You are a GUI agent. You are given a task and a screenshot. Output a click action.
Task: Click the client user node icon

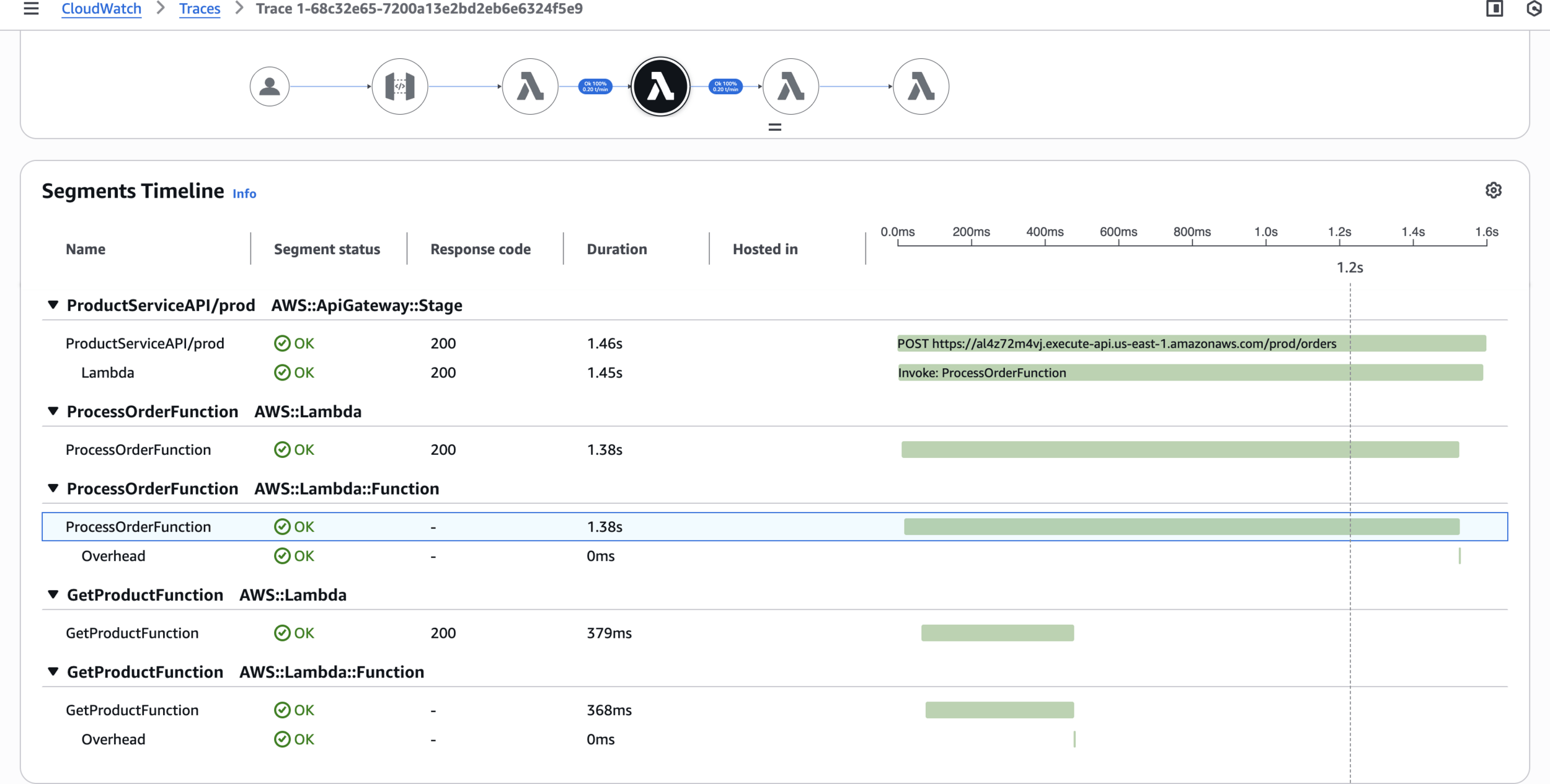(x=270, y=86)
